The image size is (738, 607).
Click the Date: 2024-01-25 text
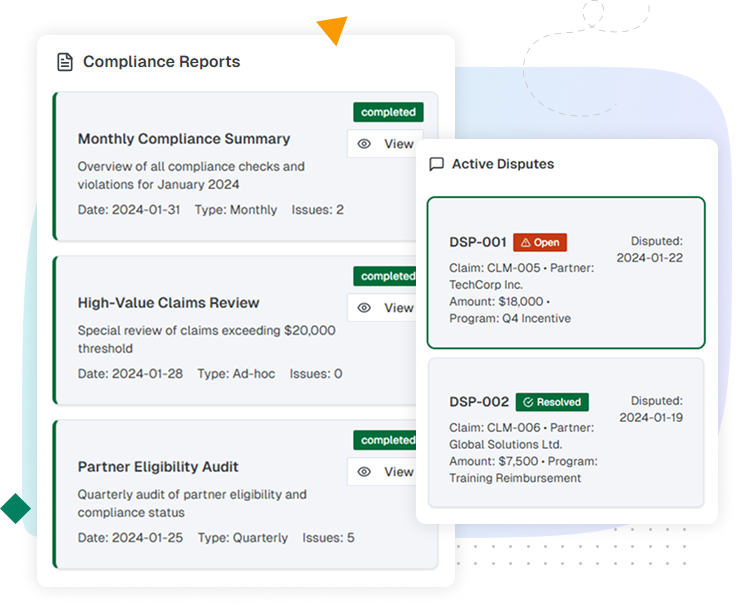pyautogui.click(x=130, y=537)
